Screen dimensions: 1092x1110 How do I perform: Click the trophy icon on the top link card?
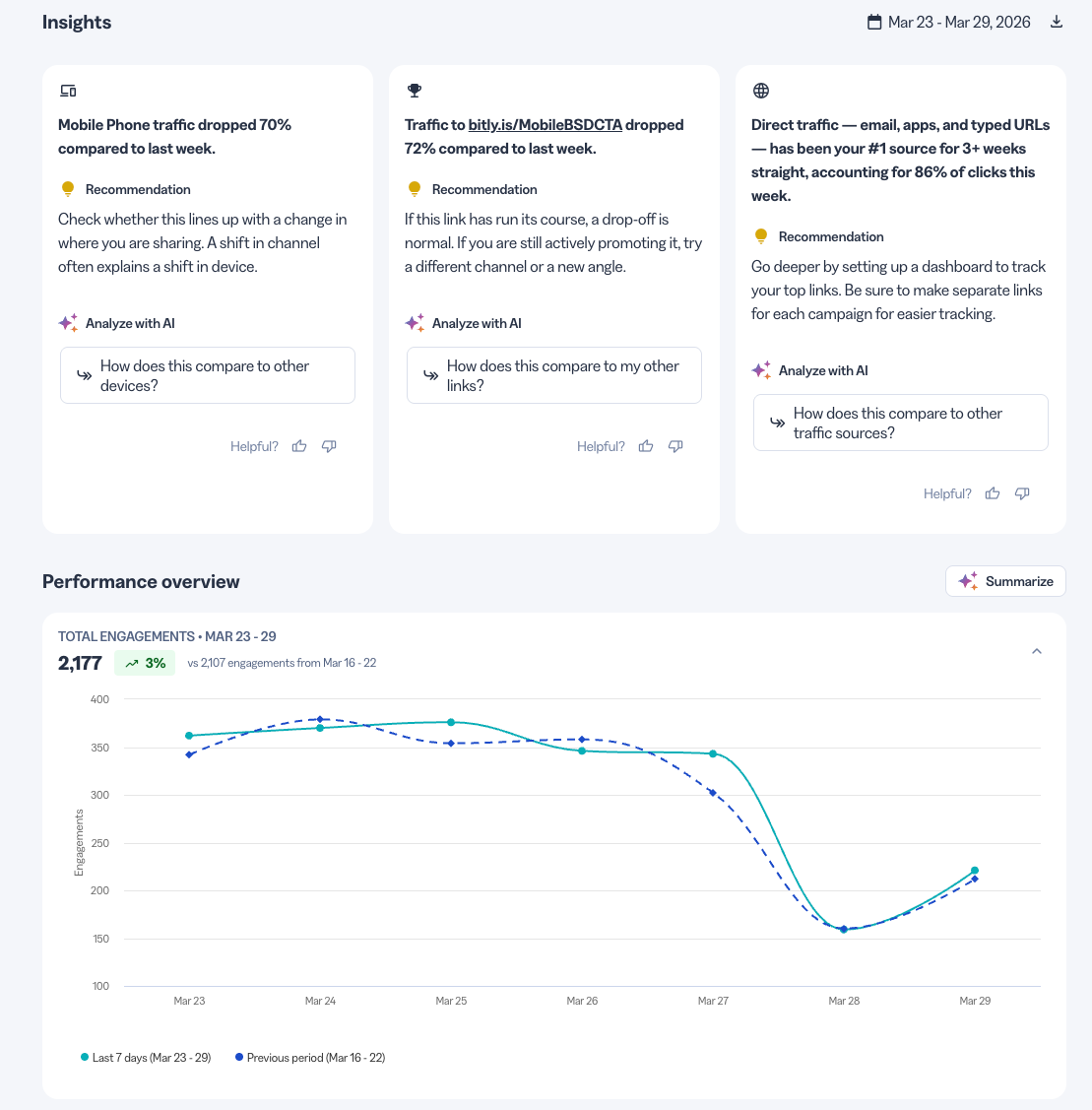pos(415,91)
